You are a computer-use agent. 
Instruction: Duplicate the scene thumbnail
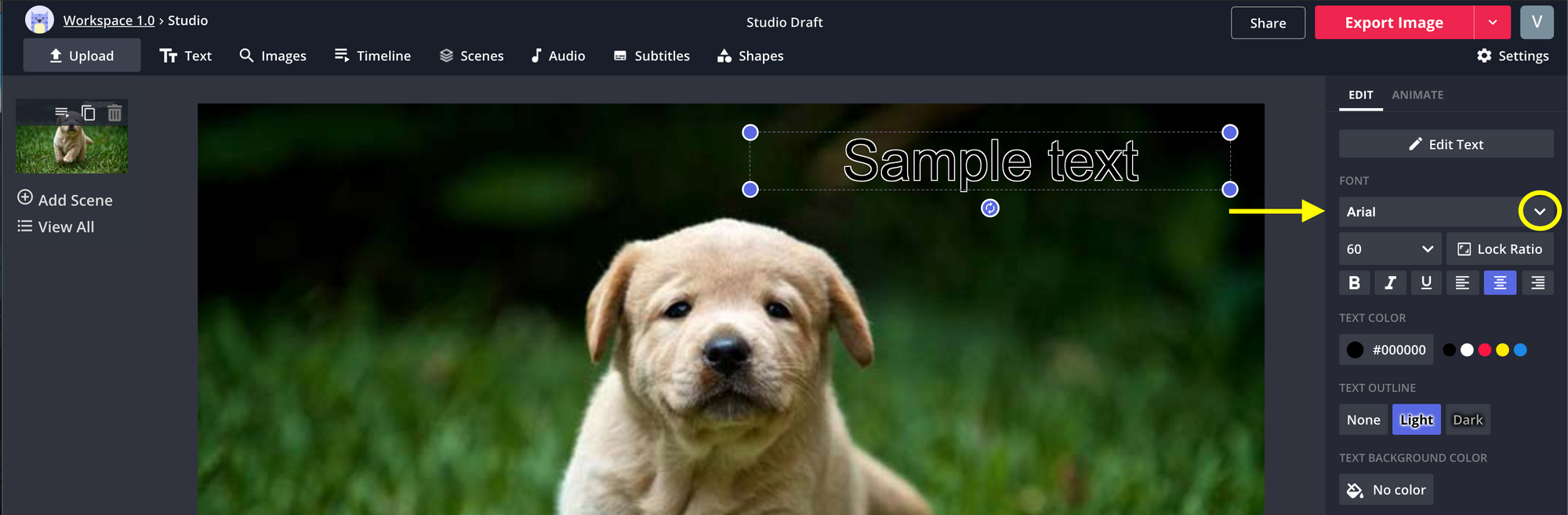[89, 114]
